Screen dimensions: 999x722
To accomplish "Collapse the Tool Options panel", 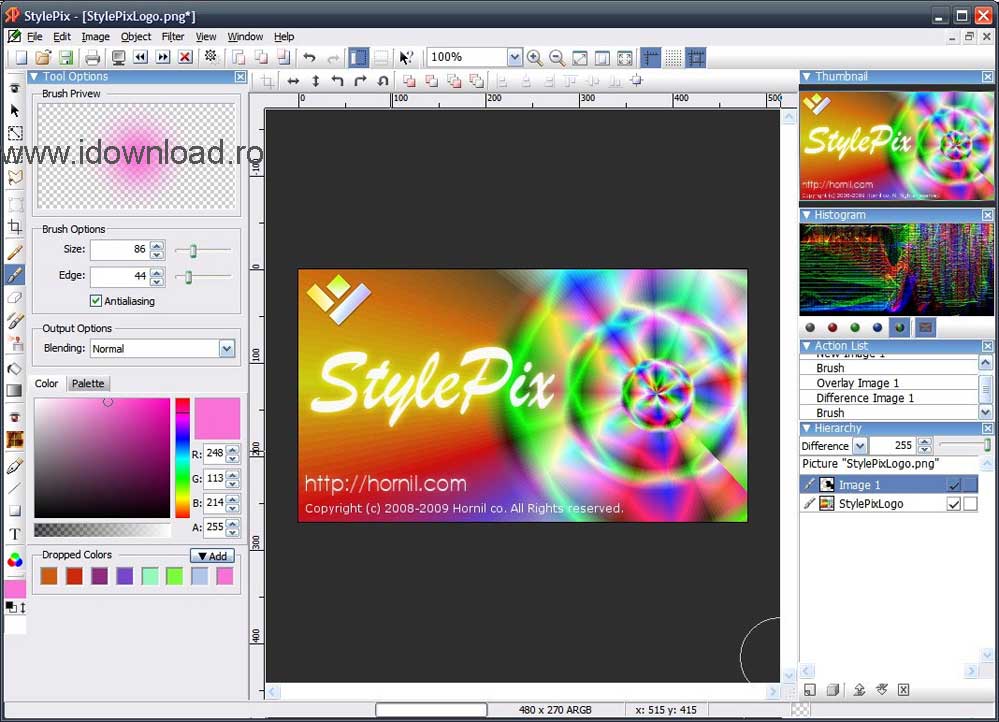I will point(34,76).
